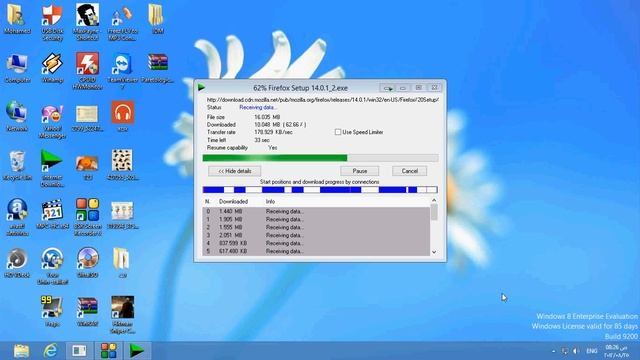Click the ENG language indicator
Image resolution: width=640 pixels, height=360 pixels.
592,351
